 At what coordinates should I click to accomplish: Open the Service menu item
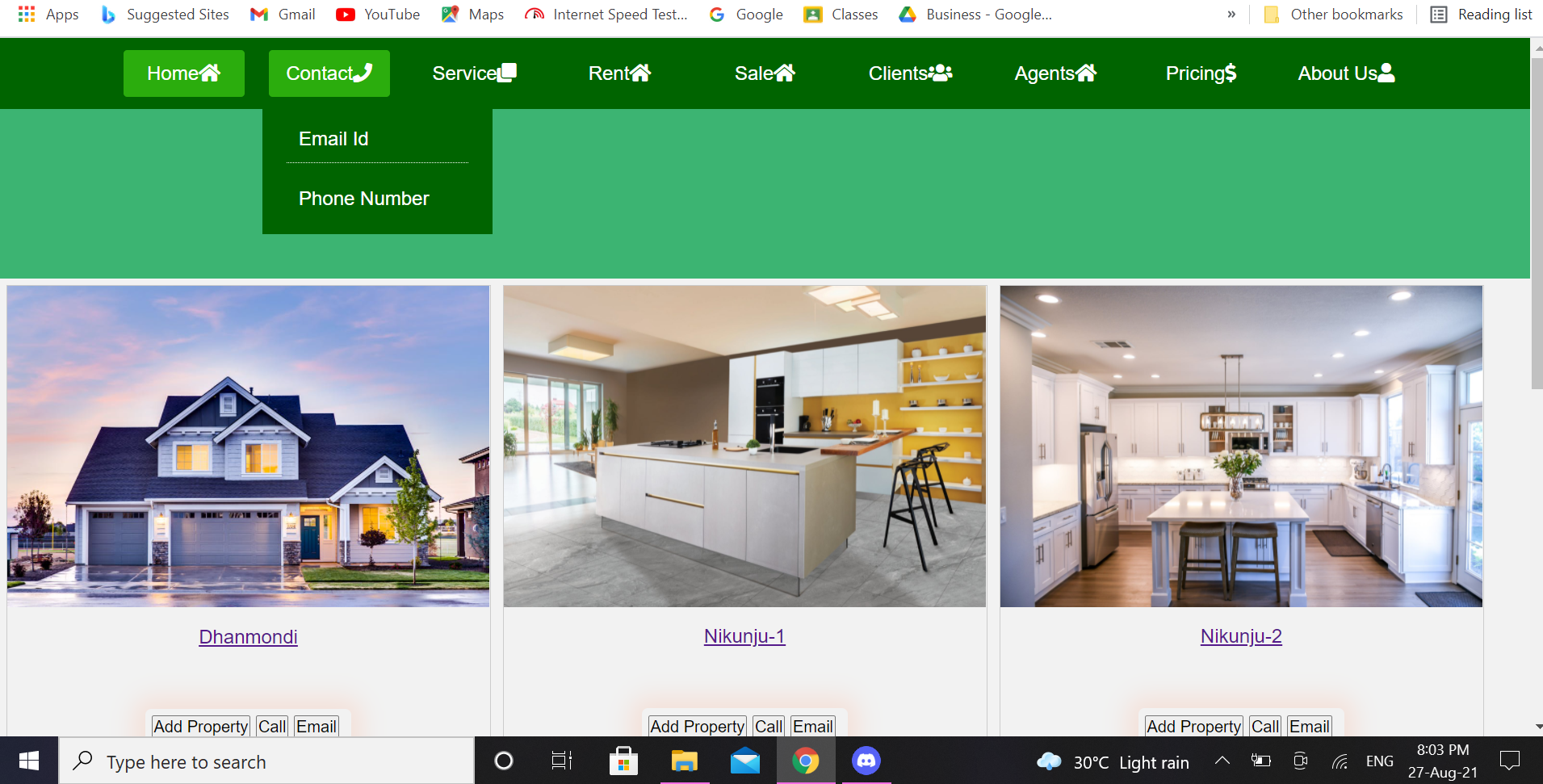coord(475,73)
